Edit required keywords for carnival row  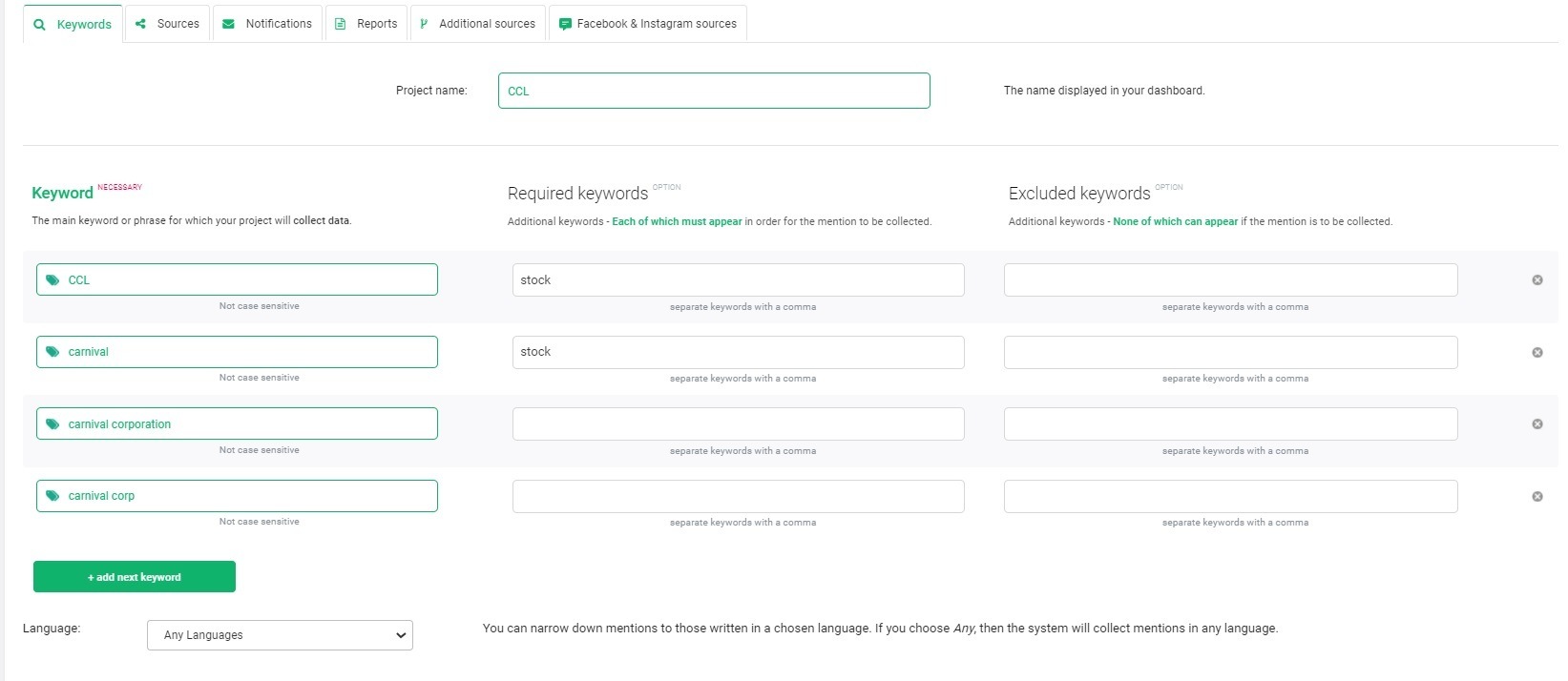[x=739, y=352]
